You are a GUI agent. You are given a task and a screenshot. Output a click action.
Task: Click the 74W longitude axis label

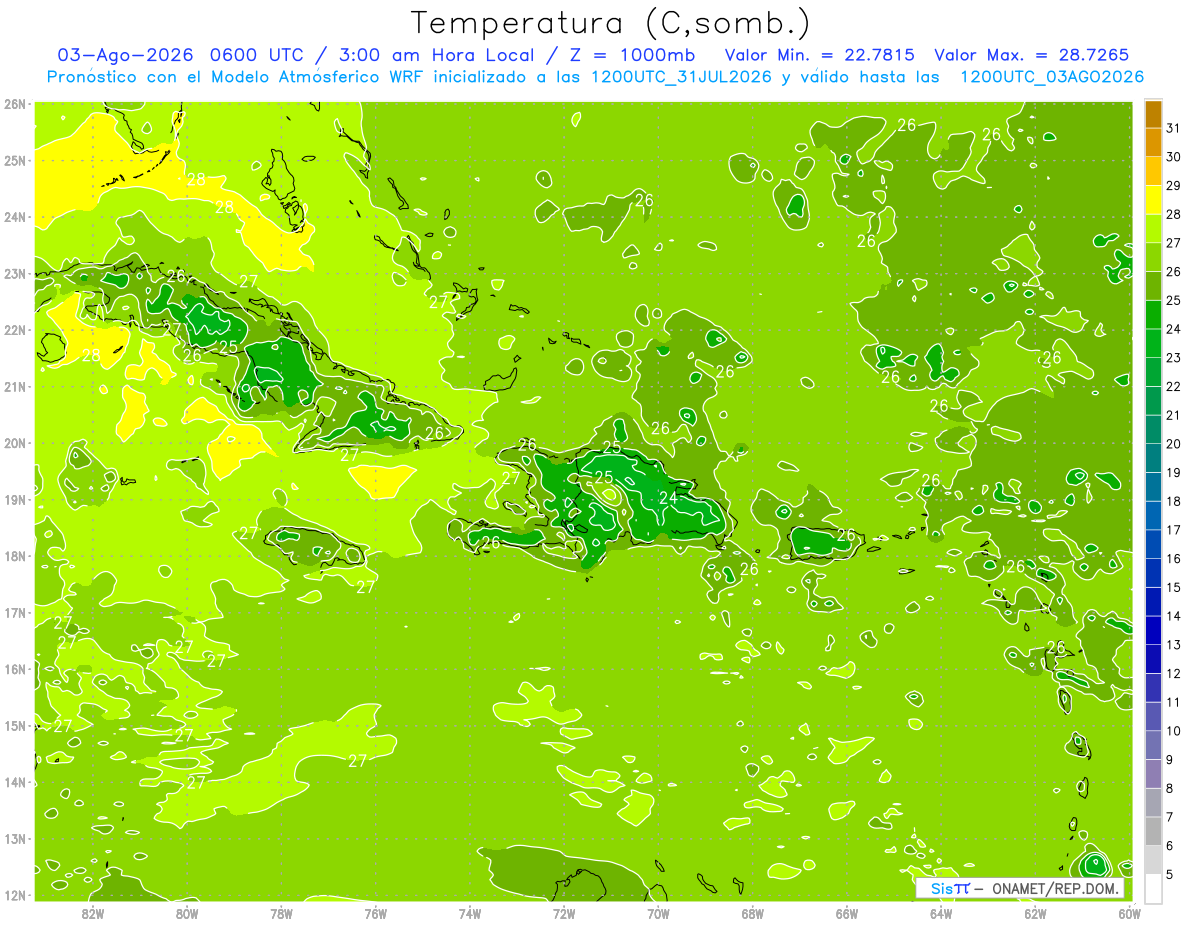470,913
